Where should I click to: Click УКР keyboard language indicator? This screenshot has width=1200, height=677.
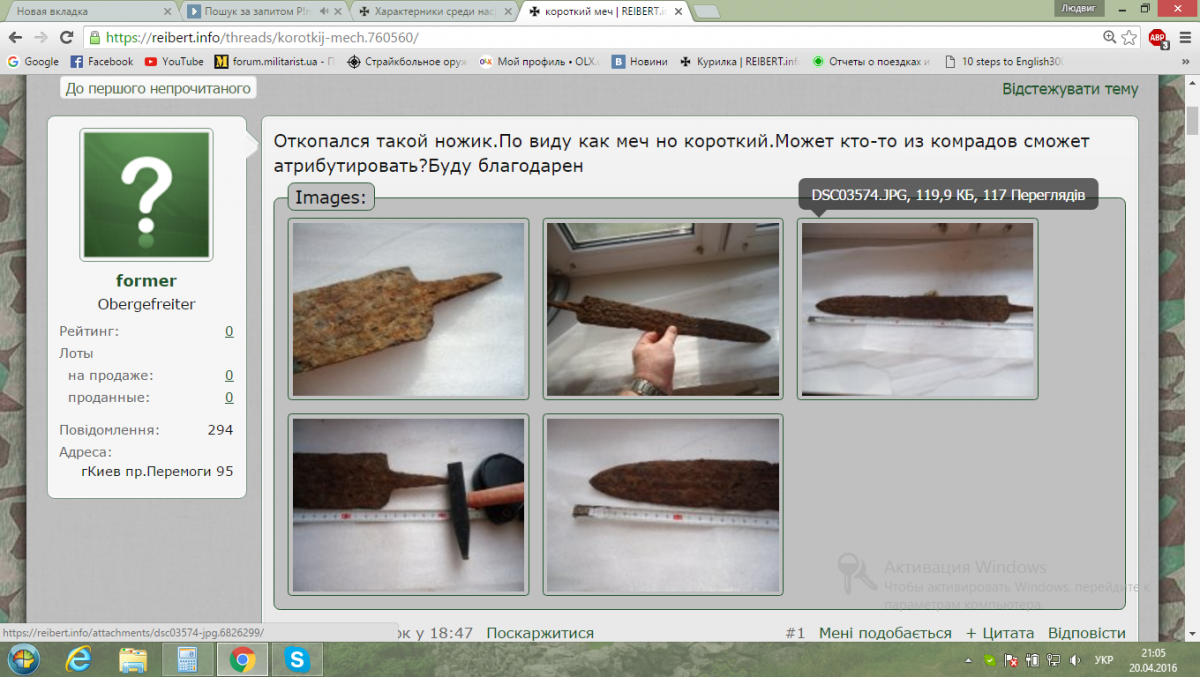pos(1105,661)
